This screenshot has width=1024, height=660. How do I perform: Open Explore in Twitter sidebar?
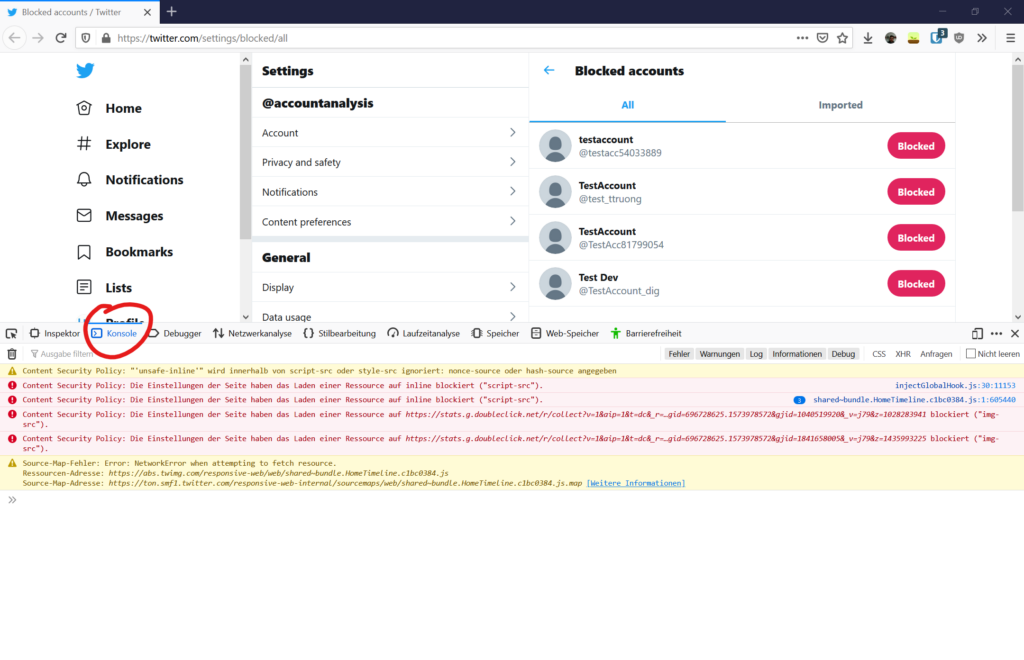pyautogui.click(x=114, y=144)
